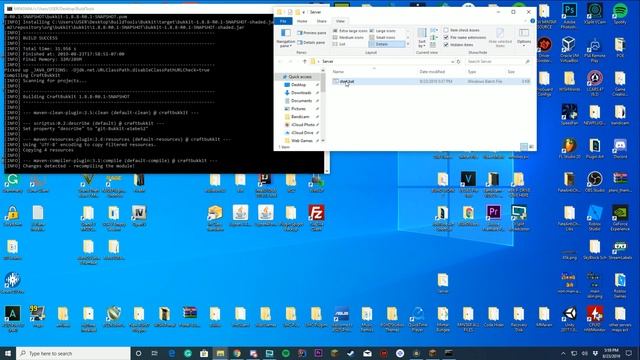Launch the Premiere Pro desktop shortcut

tap(493, 216)
